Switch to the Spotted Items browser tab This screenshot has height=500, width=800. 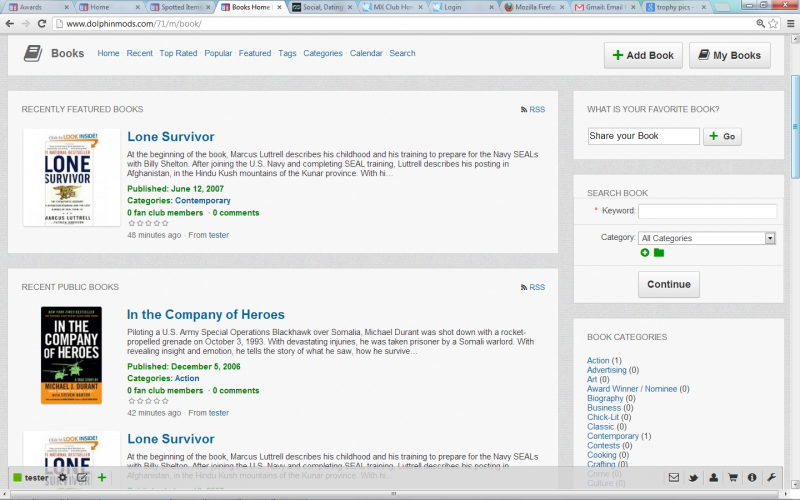coord(181,7)
